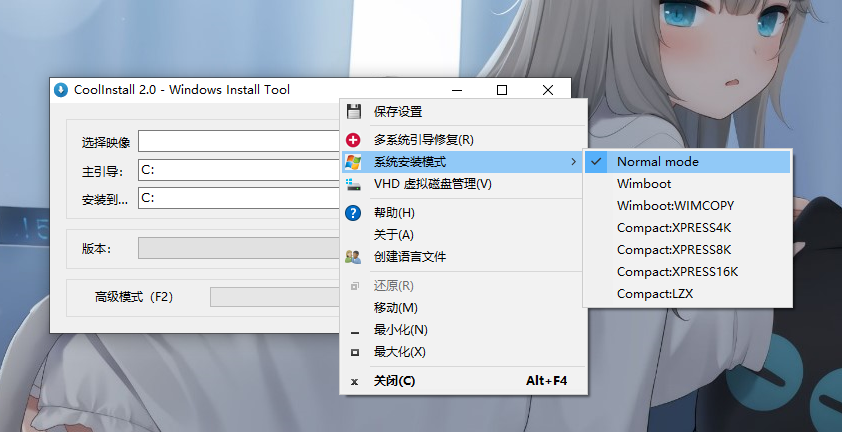Screen dimensions: 842x432
Task: Click the 选择映像 image path field
Action: [x=239, y=141]
